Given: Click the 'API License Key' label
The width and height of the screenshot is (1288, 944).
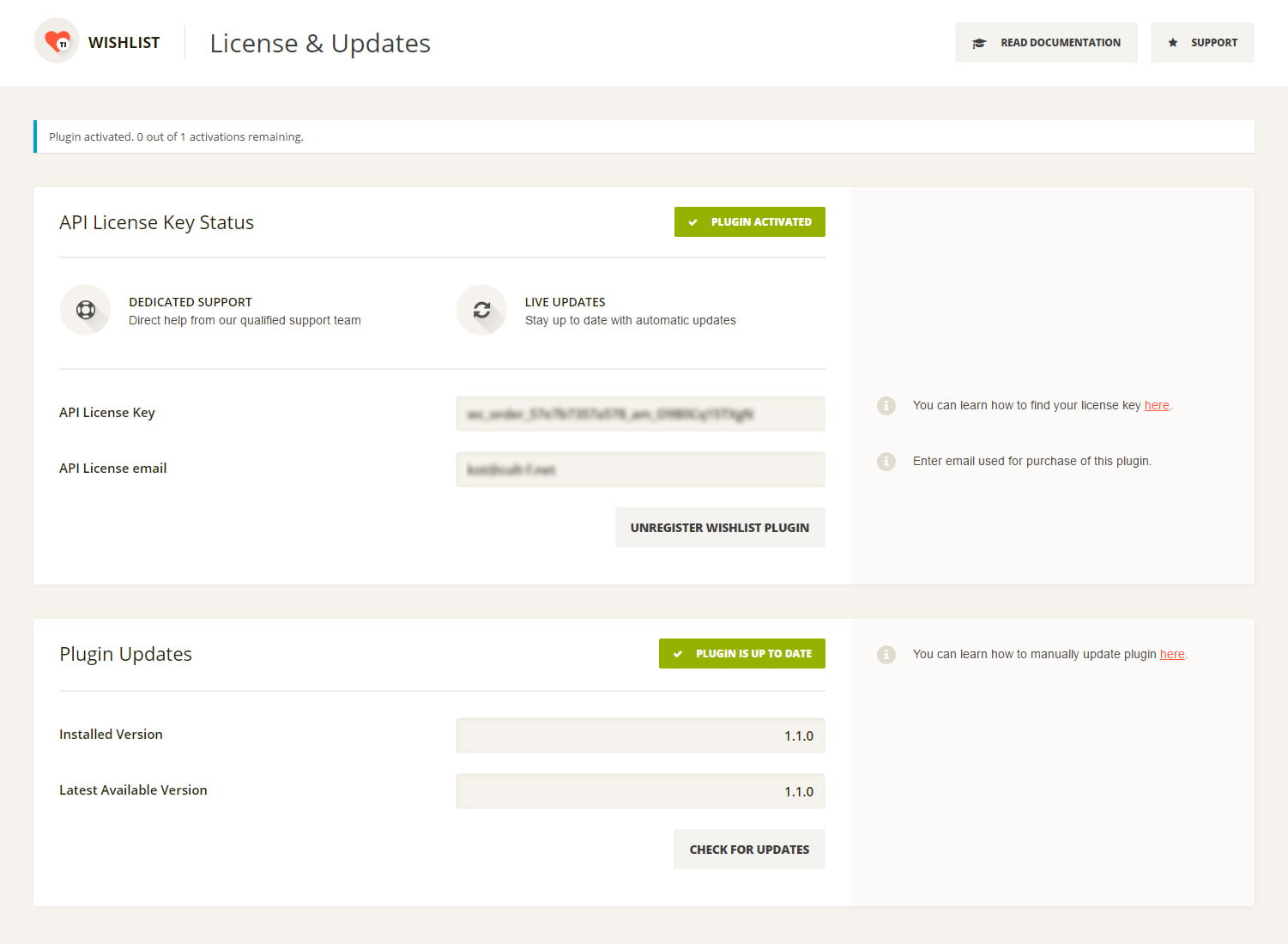Looking at the screenshot, I should (x=107, y=413).
